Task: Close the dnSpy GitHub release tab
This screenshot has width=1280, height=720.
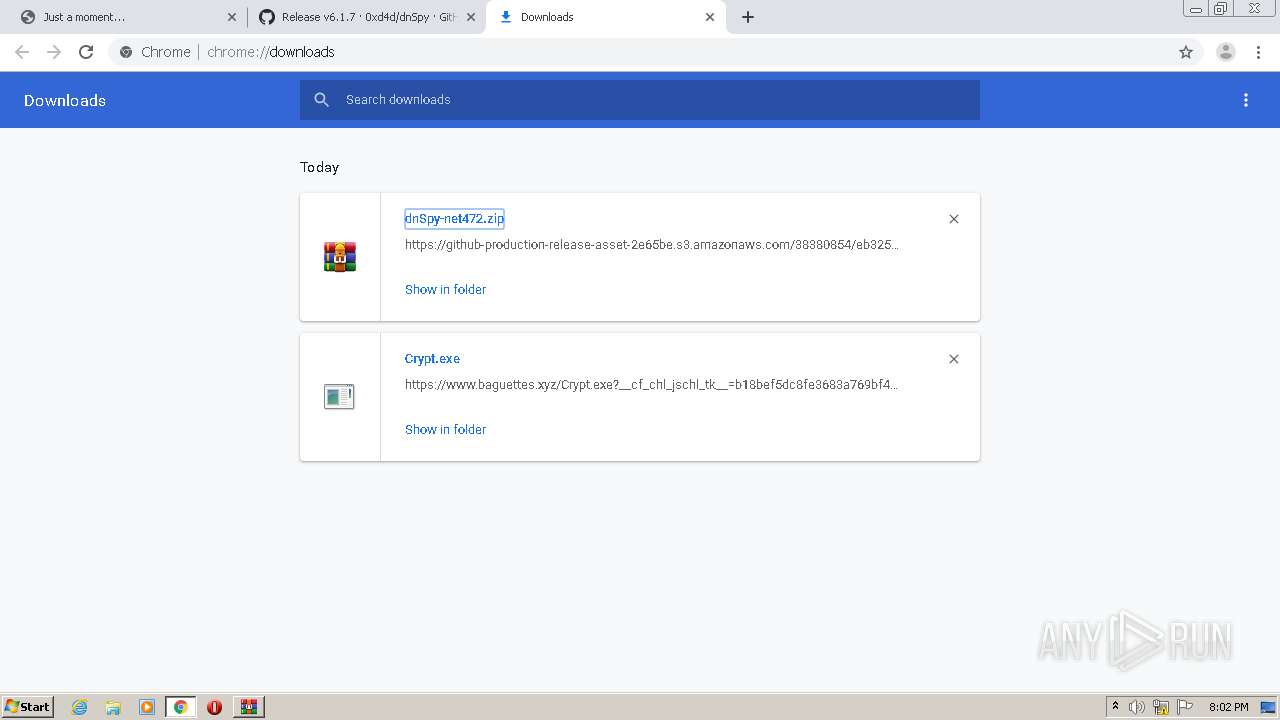Action: coord(471,17)
